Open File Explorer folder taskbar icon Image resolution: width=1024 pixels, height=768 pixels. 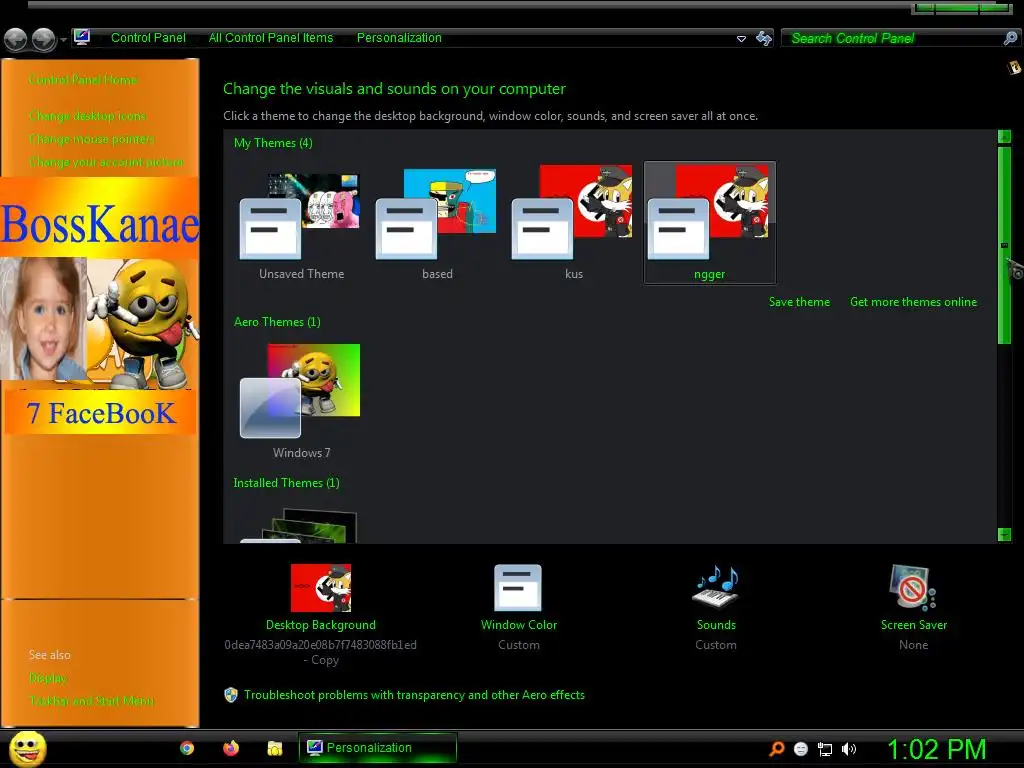coord(274,748)
